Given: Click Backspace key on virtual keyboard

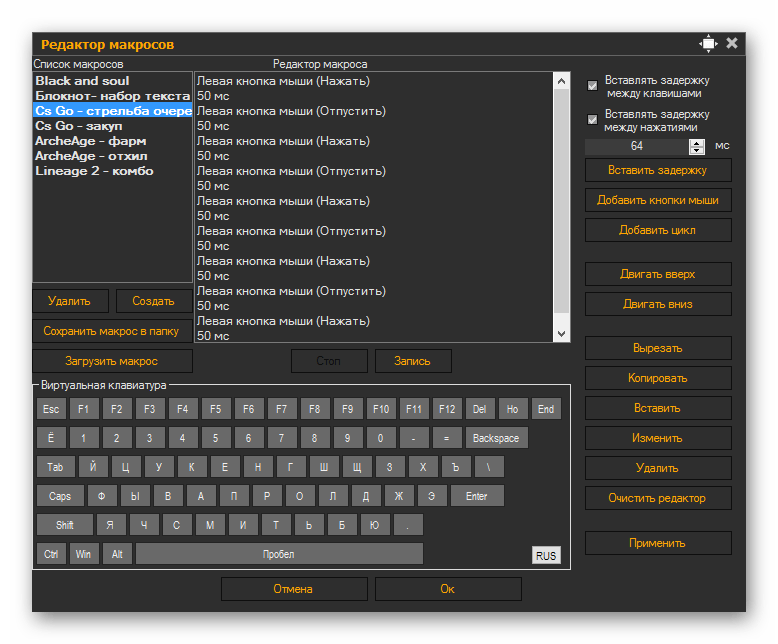Looking at the screenshot, I should [496, 438].
